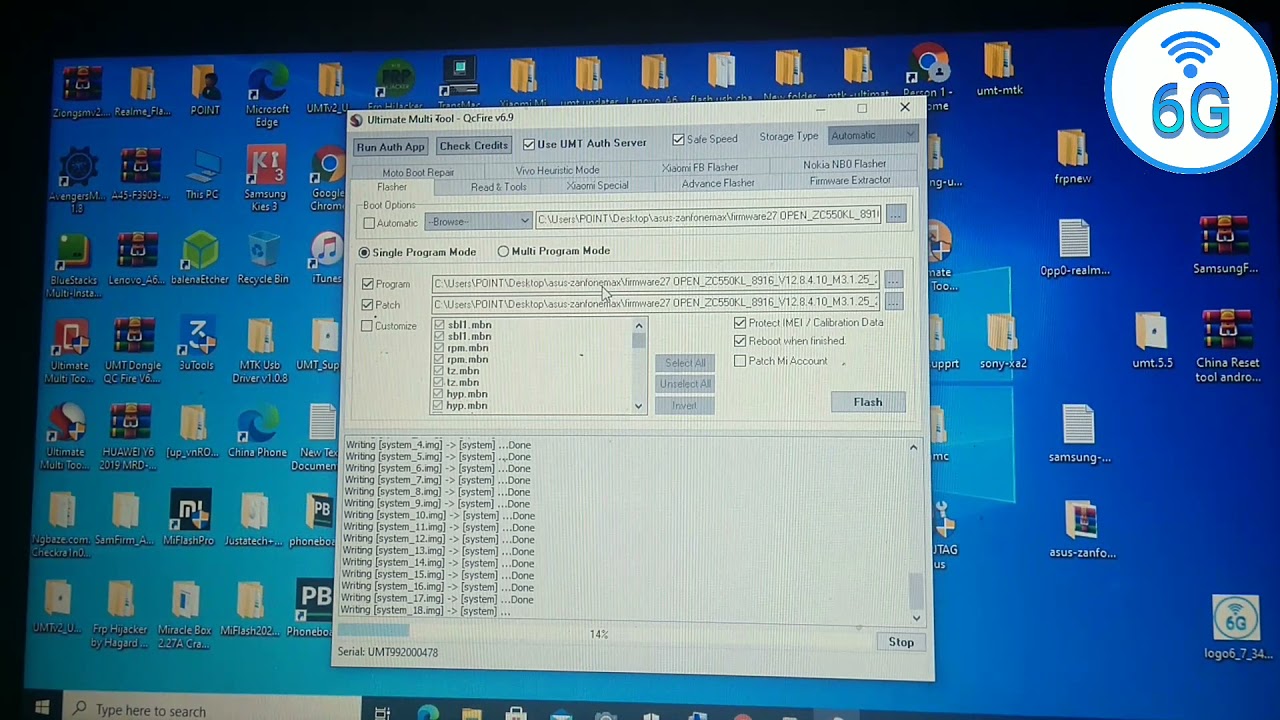This screenshot has height=720, width=1280.
Task: Open iTunes desktop shortcut
Action: coord(326,258)
